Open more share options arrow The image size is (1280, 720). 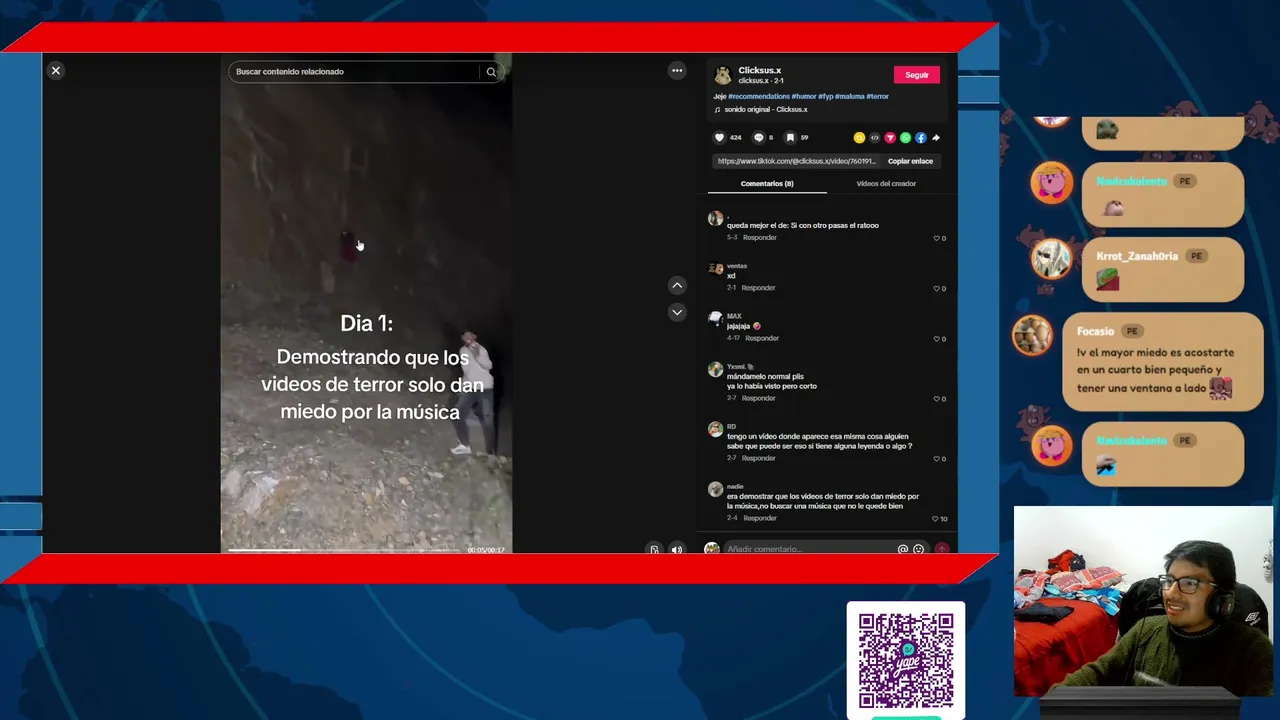tap(936, 138)
